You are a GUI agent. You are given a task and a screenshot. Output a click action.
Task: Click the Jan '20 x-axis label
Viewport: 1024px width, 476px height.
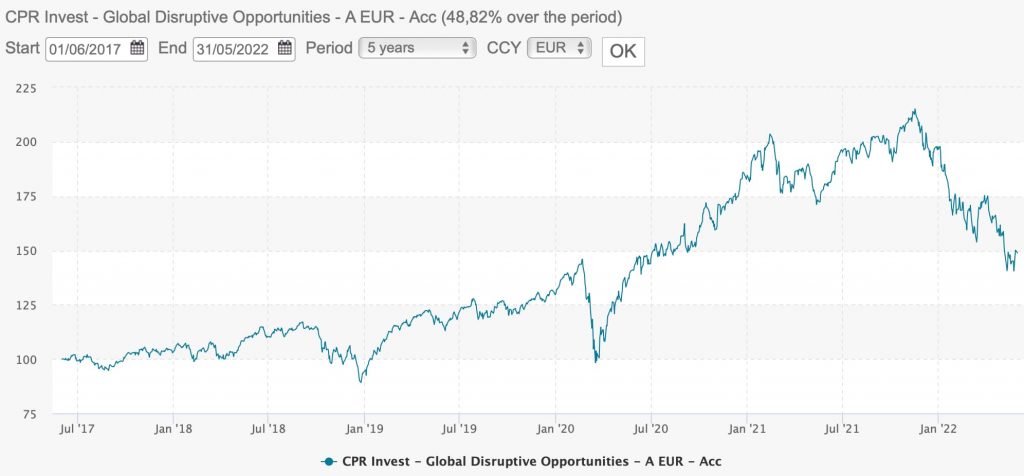[x=555, y=431]
